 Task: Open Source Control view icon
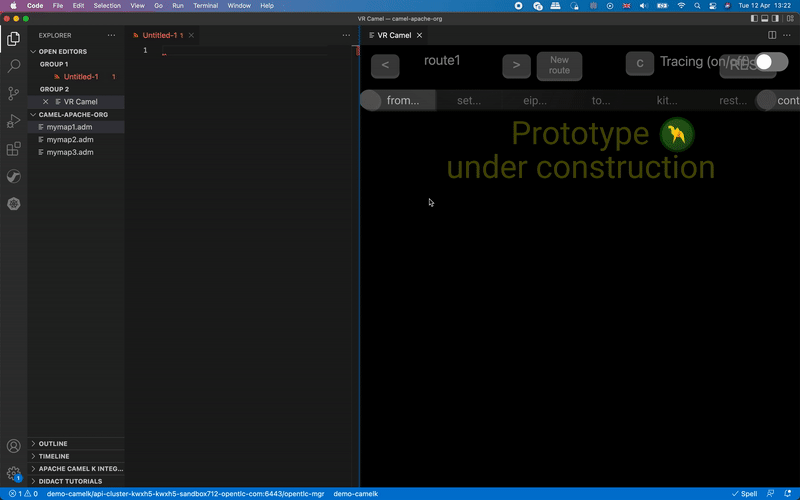click(x=14, y=93)
